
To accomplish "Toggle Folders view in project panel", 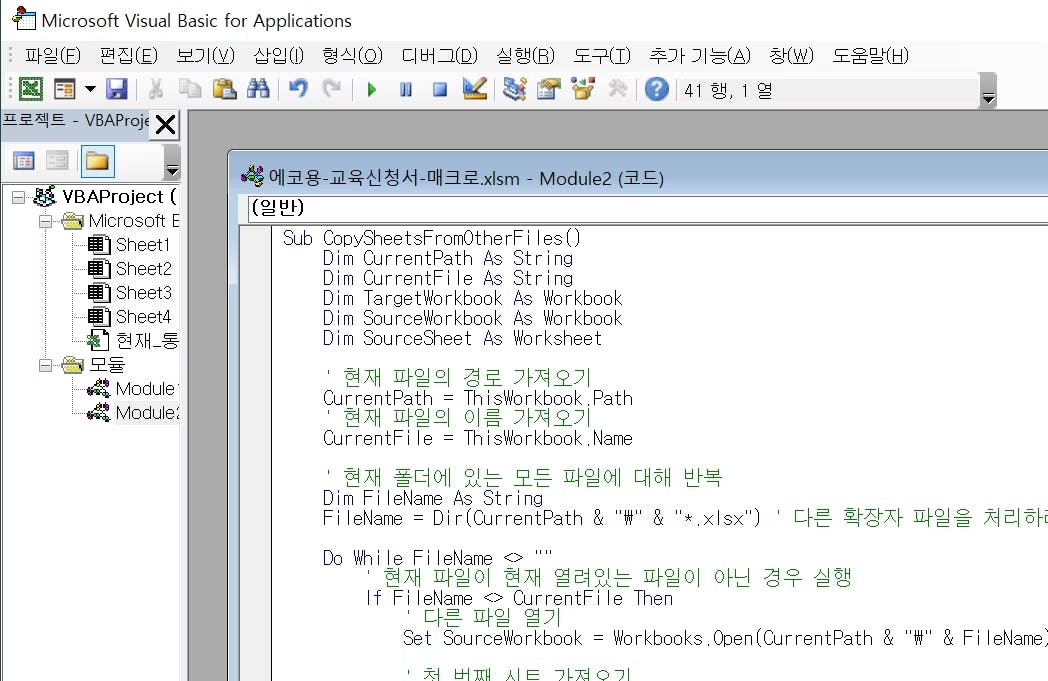I will [x=97, y=161].
